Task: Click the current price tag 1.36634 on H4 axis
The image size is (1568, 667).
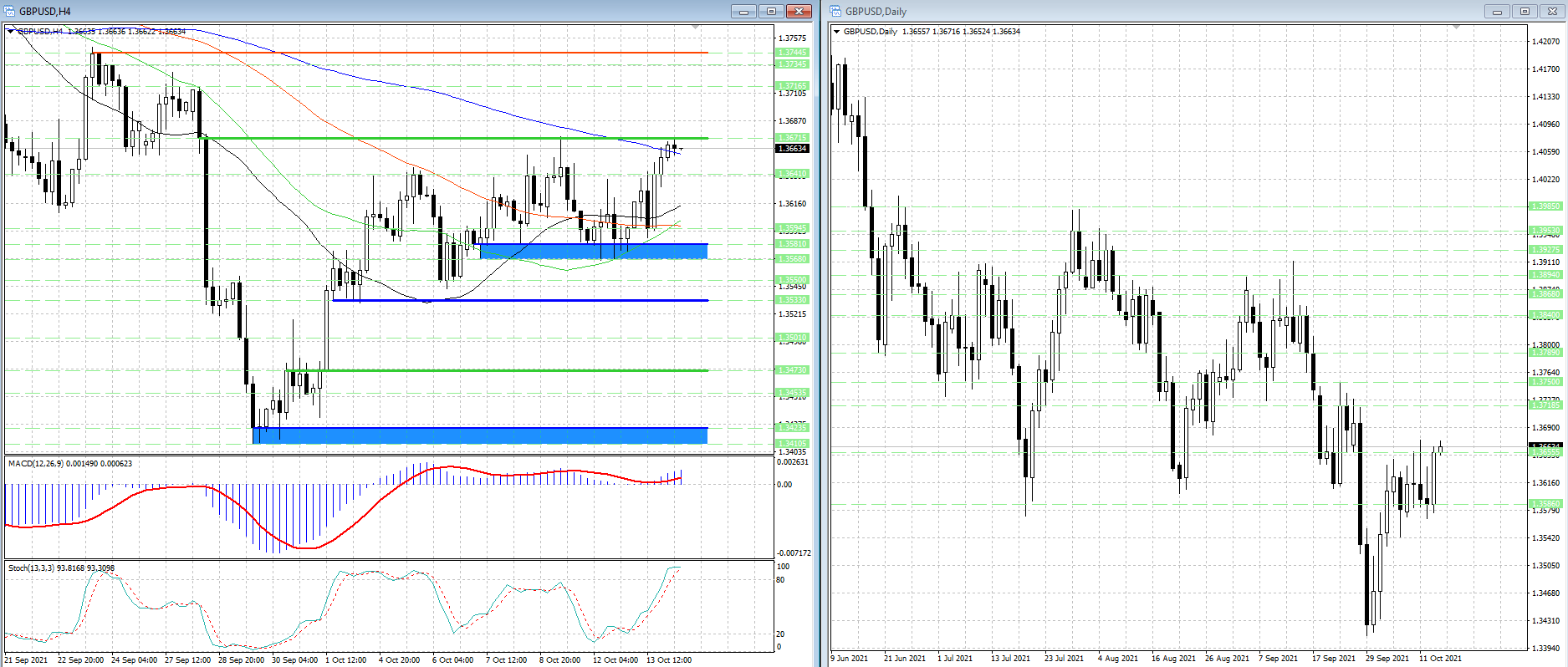Action: [x=792, y=149]
